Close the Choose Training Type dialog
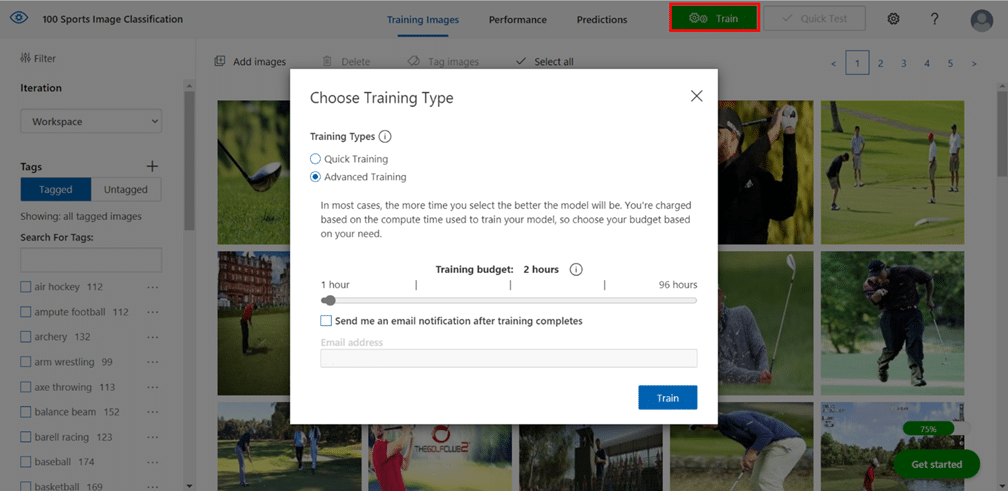1008x491 pixels. 696,96
